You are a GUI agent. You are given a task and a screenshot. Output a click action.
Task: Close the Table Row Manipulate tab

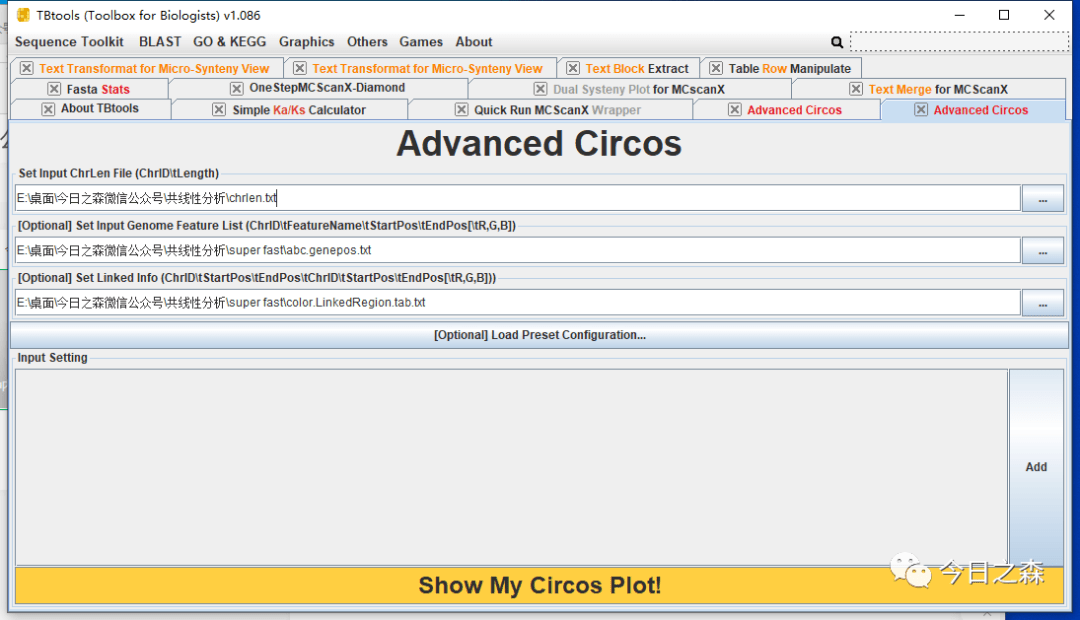coord(716,68)
